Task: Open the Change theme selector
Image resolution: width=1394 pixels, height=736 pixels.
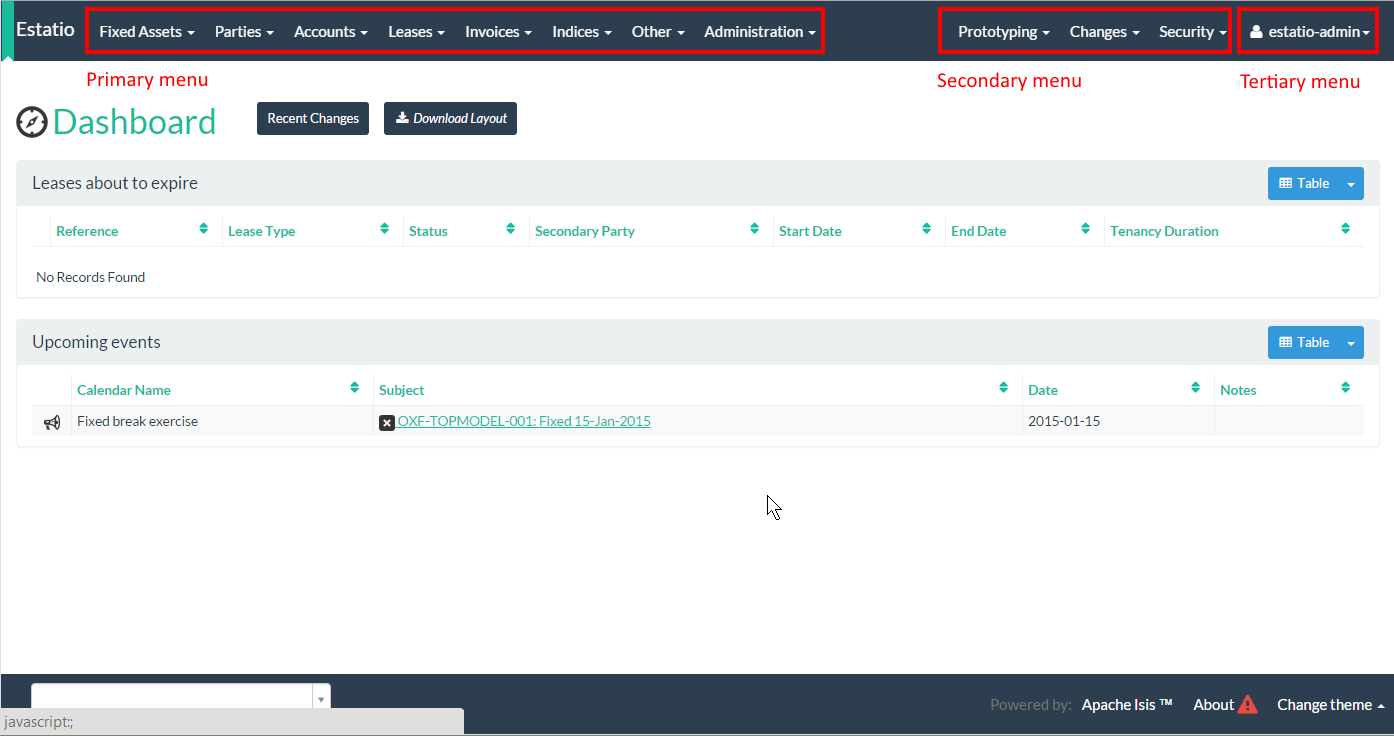Action: pos(1330,705)
